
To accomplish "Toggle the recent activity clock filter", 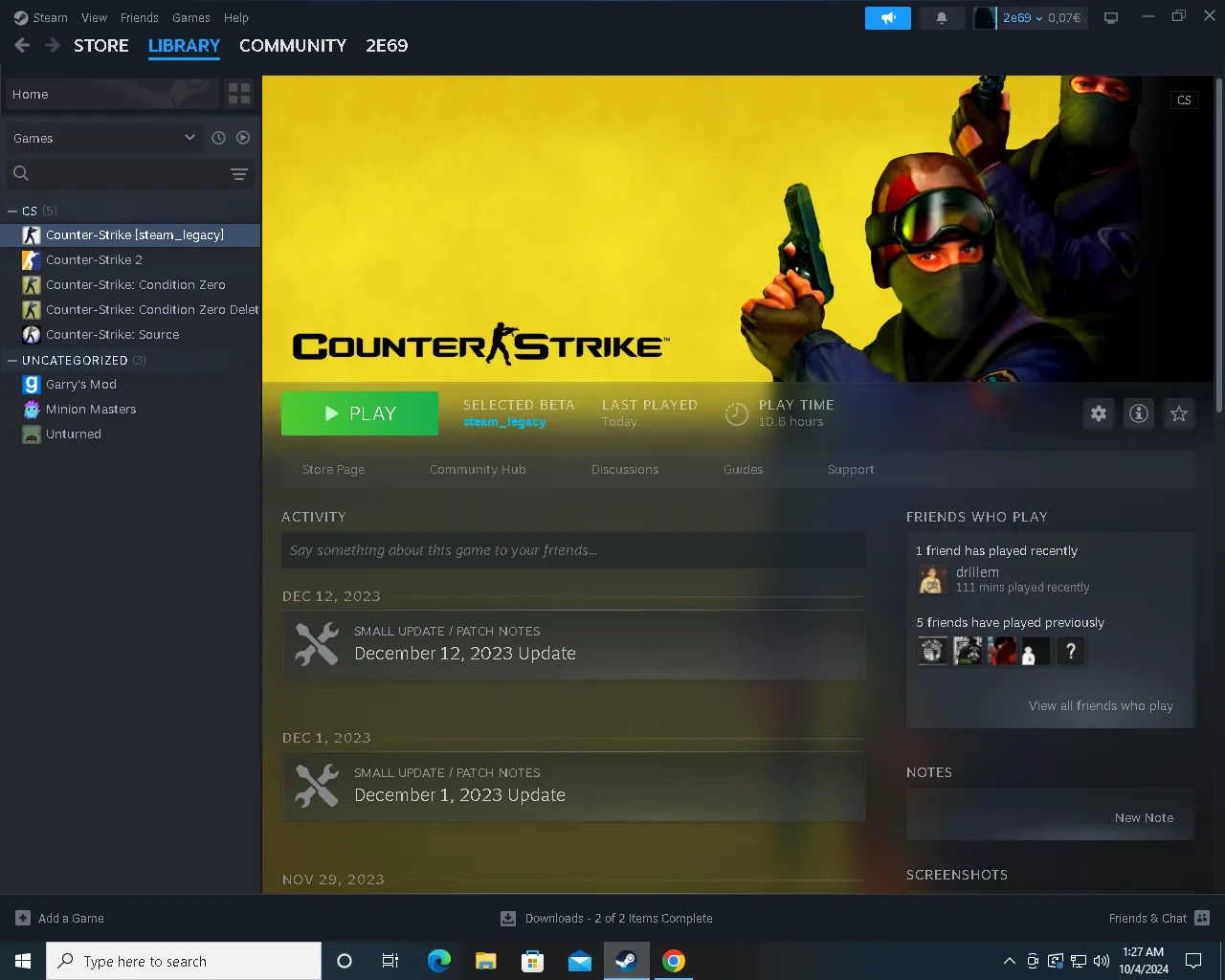I will 218,138.
